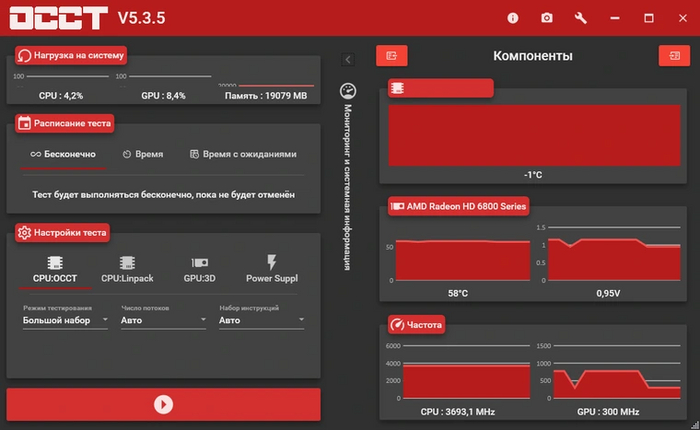Click the GPU 58°C temperature graph

point(462,261)
